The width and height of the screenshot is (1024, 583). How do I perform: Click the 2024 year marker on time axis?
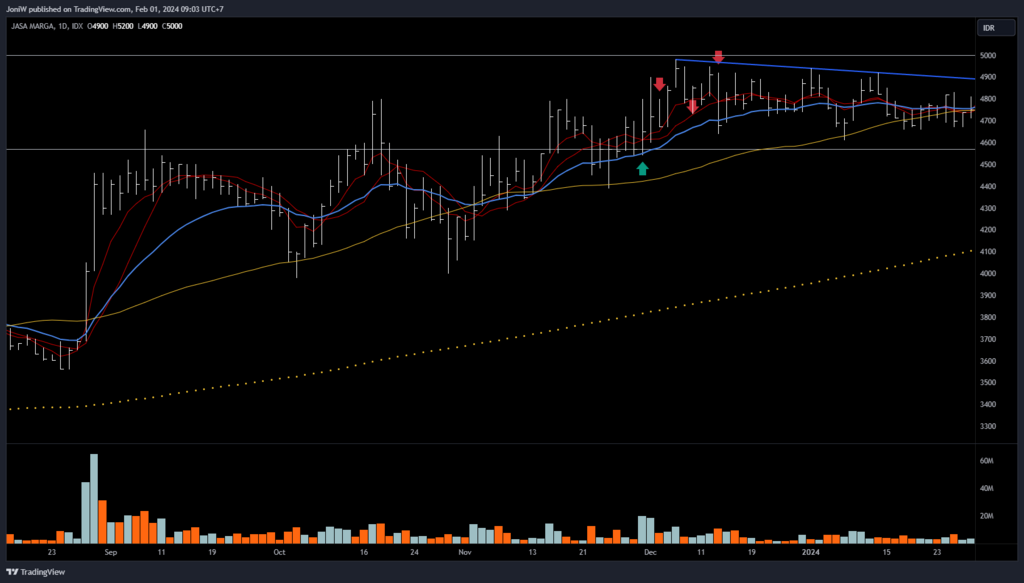(809, 551)
